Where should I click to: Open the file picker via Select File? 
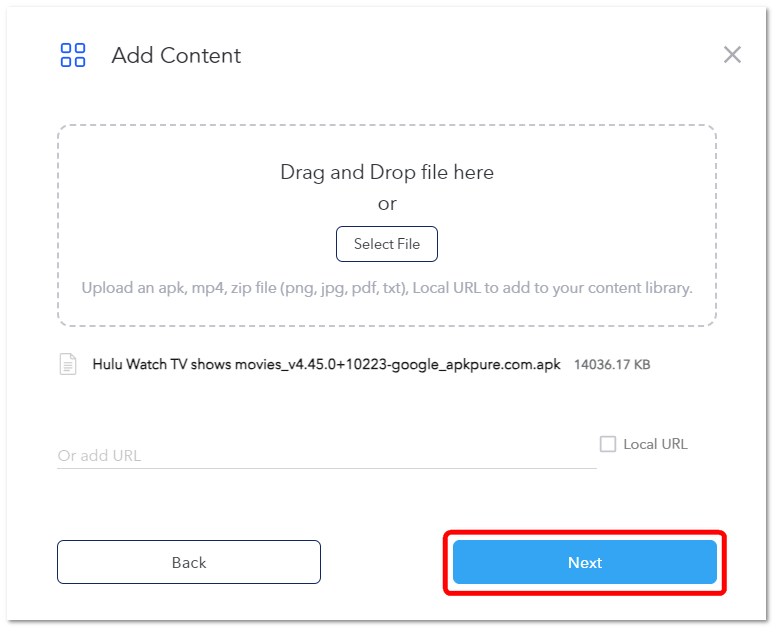click(386, 244)
